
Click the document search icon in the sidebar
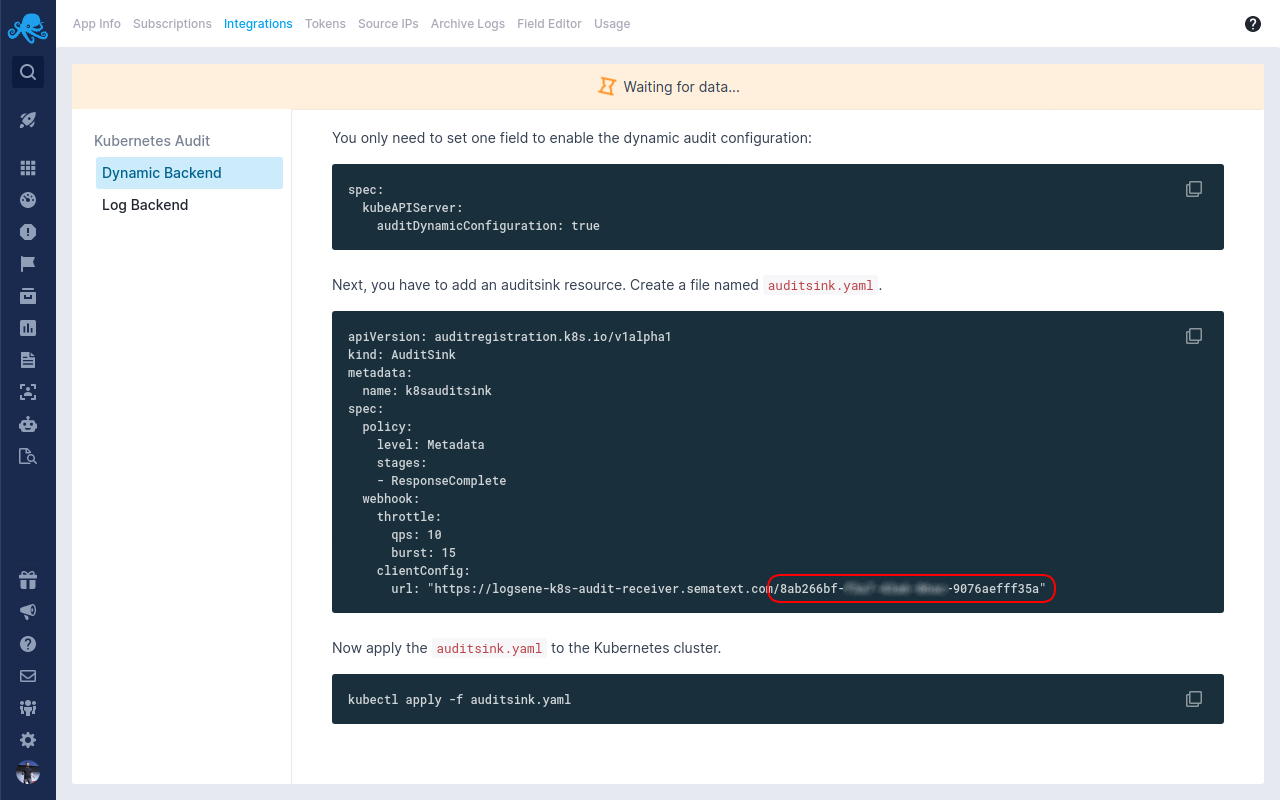(28, 456)
